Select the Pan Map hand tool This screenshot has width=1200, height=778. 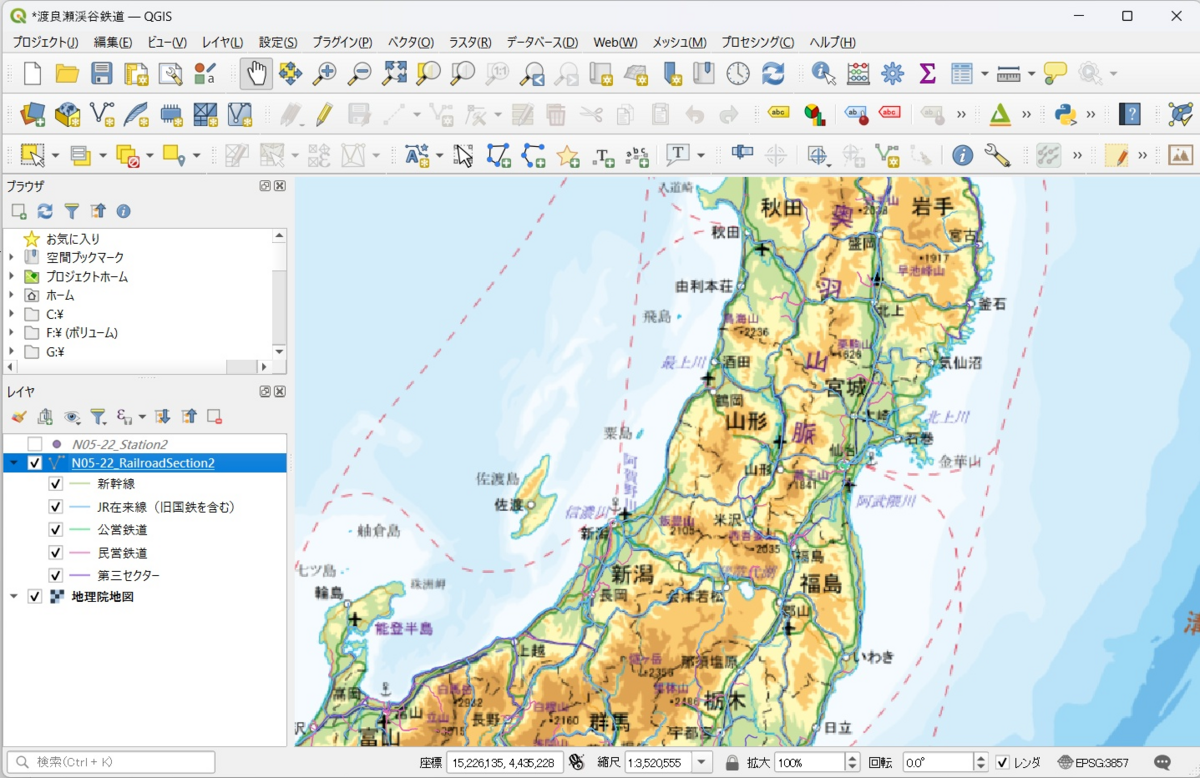257,73
